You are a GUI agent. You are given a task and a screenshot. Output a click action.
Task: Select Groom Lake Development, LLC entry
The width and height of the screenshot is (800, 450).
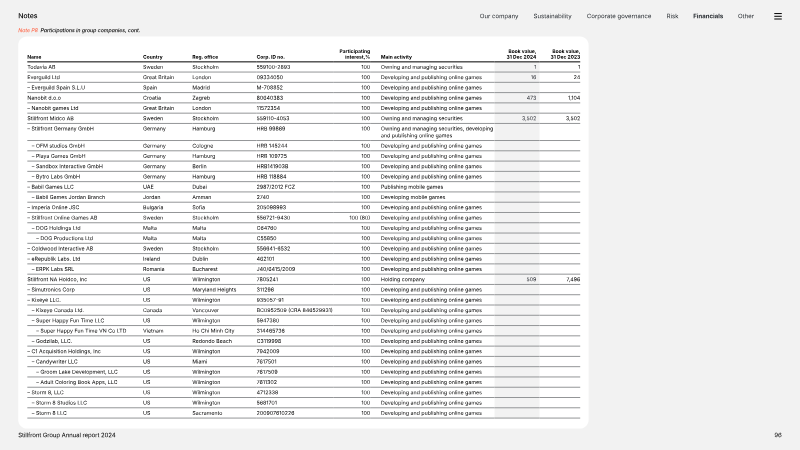[x=77, y=372]
